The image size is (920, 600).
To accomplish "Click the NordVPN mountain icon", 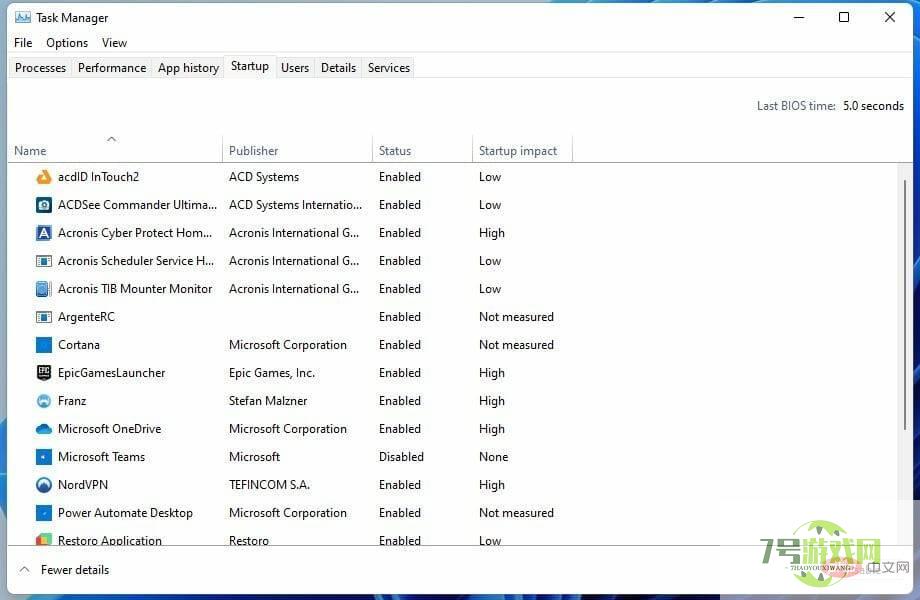I will coord(43,484).
